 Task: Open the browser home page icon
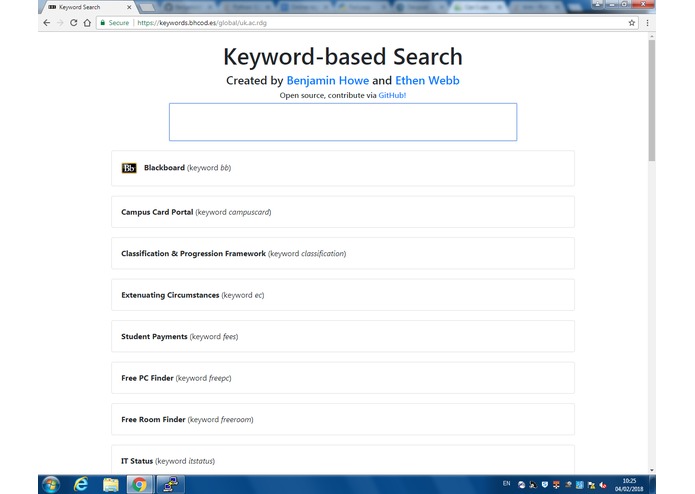click(x=87, y=23)
